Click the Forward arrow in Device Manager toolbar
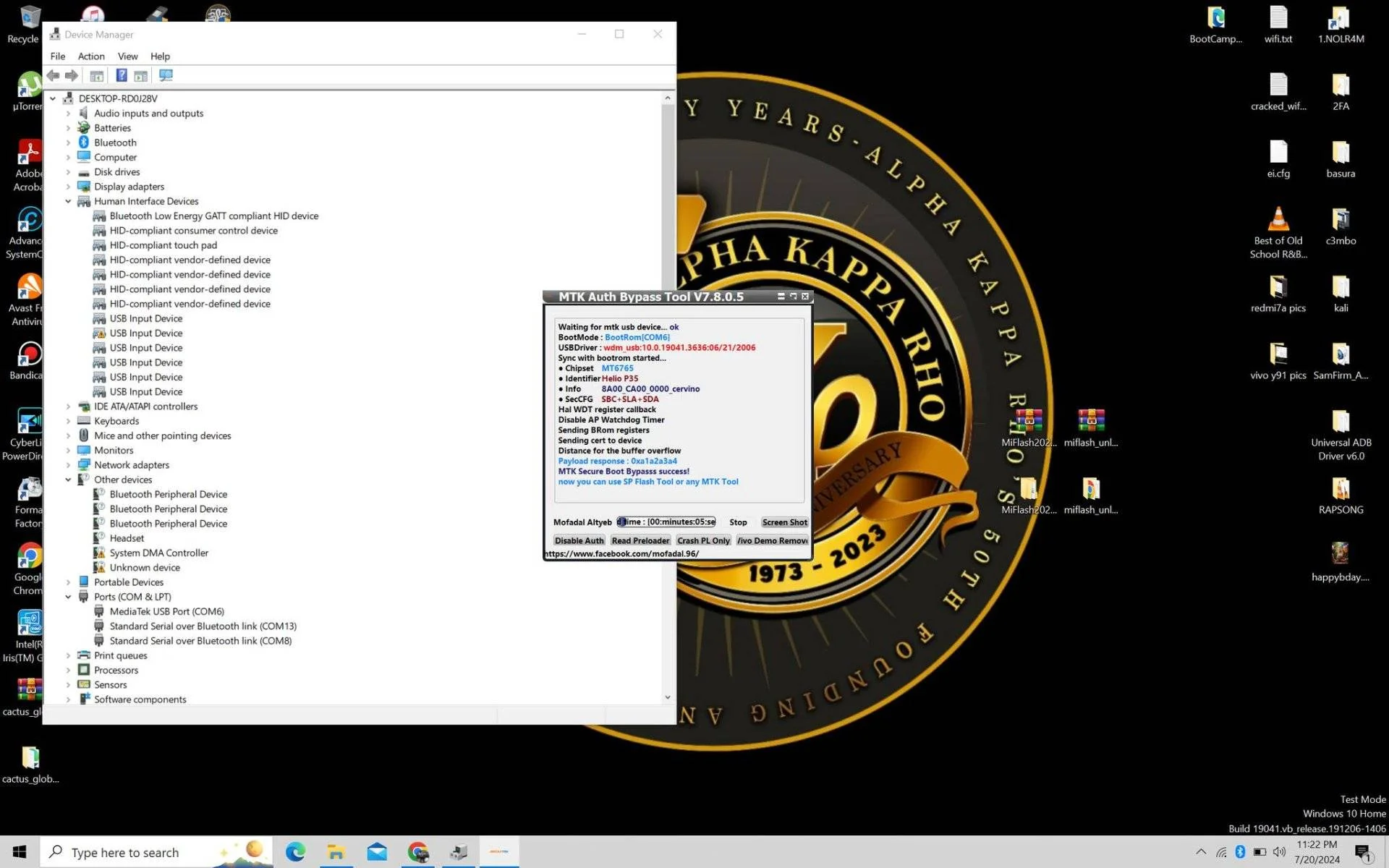This screenshot has width=1389, height=868. click(x=71, y=76)
